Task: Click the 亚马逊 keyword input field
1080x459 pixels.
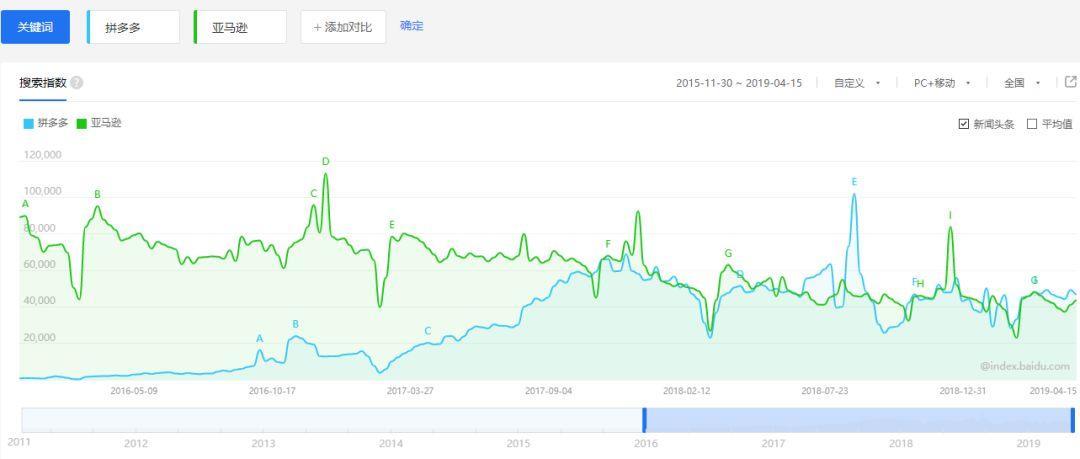Action: pyautogui.click(x=240, y=27)
